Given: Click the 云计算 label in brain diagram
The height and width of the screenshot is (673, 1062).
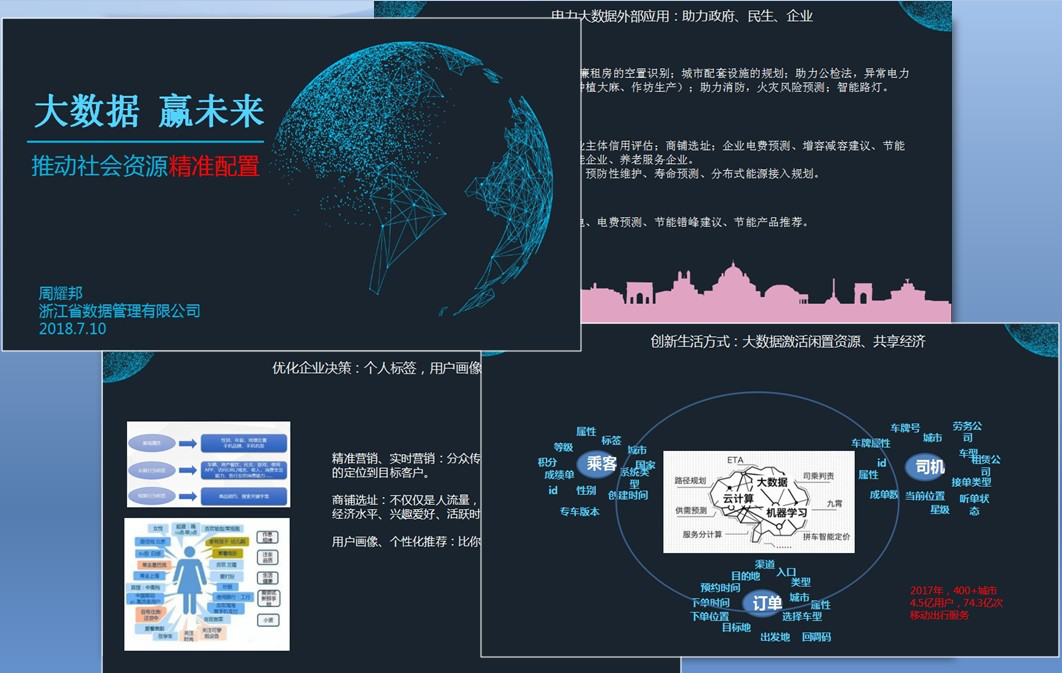Looking at the screenshot, I should tap(738, 498).
